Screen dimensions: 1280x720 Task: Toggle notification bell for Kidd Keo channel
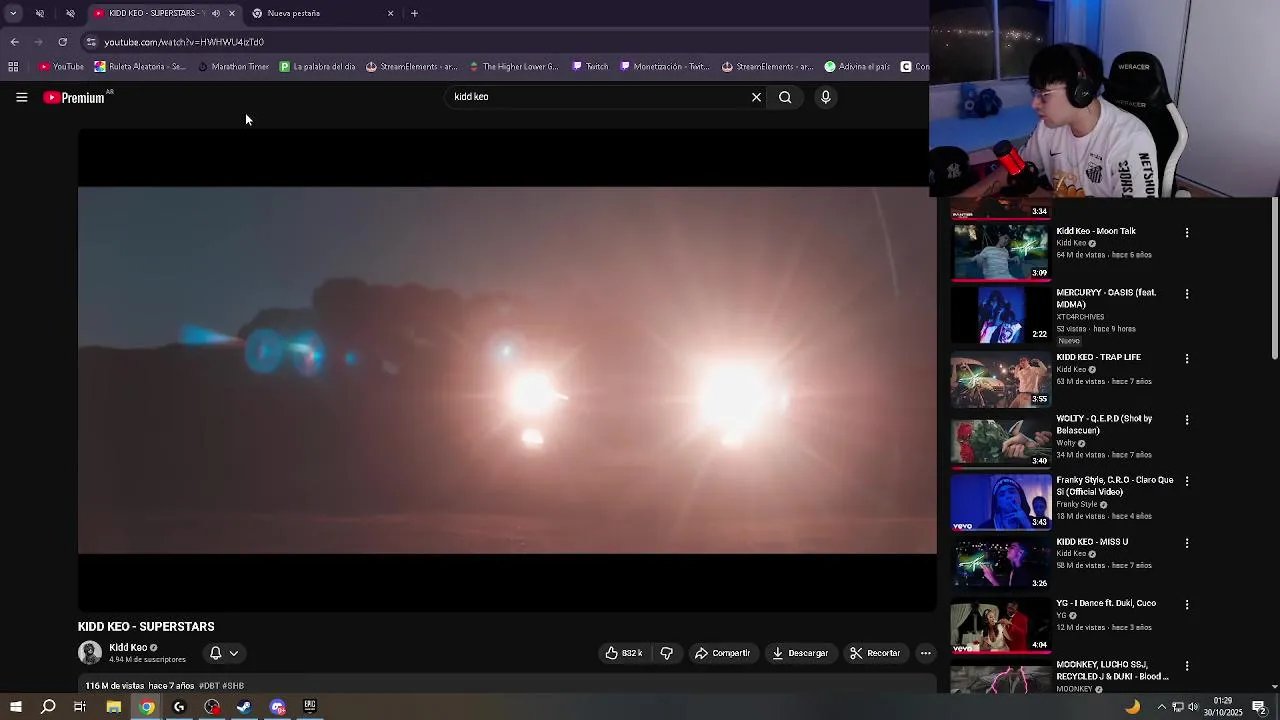point(215,653)
